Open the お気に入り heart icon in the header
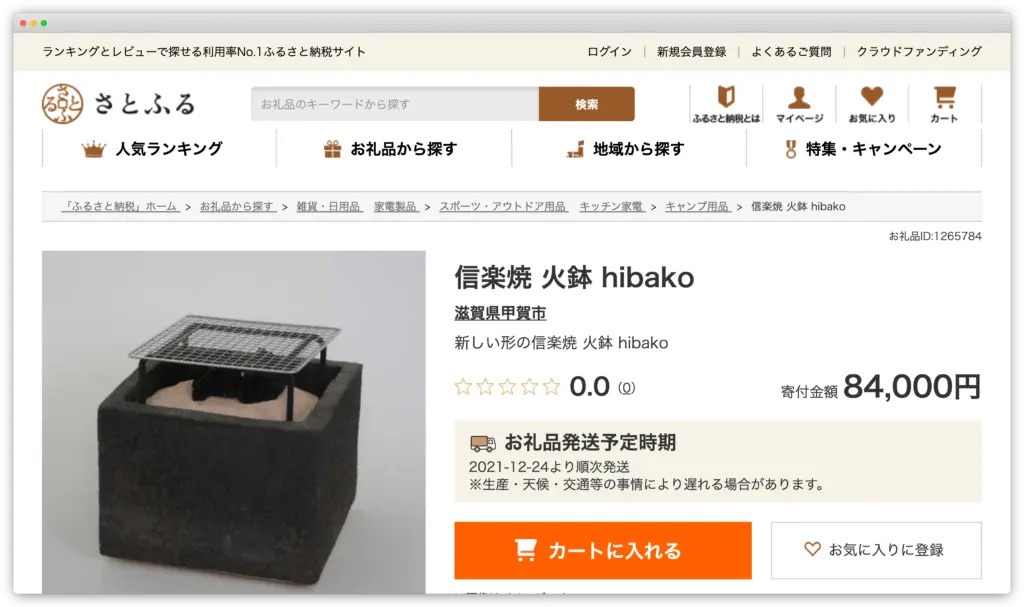Screen dimensions: 1024x607 (872, 96)
